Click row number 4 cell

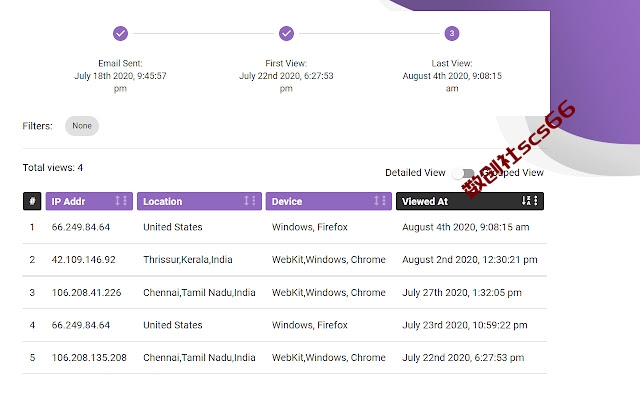32,325
